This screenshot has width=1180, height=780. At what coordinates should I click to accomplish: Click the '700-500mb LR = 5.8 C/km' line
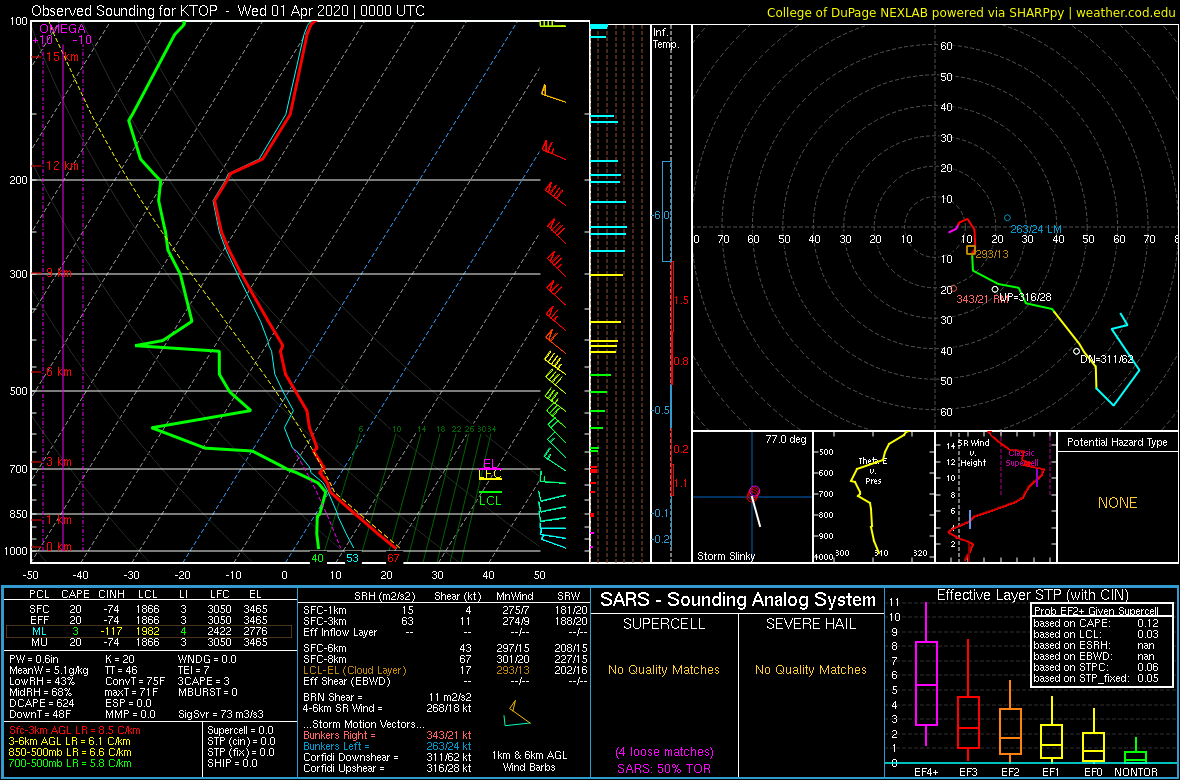[x=69, y=763]
